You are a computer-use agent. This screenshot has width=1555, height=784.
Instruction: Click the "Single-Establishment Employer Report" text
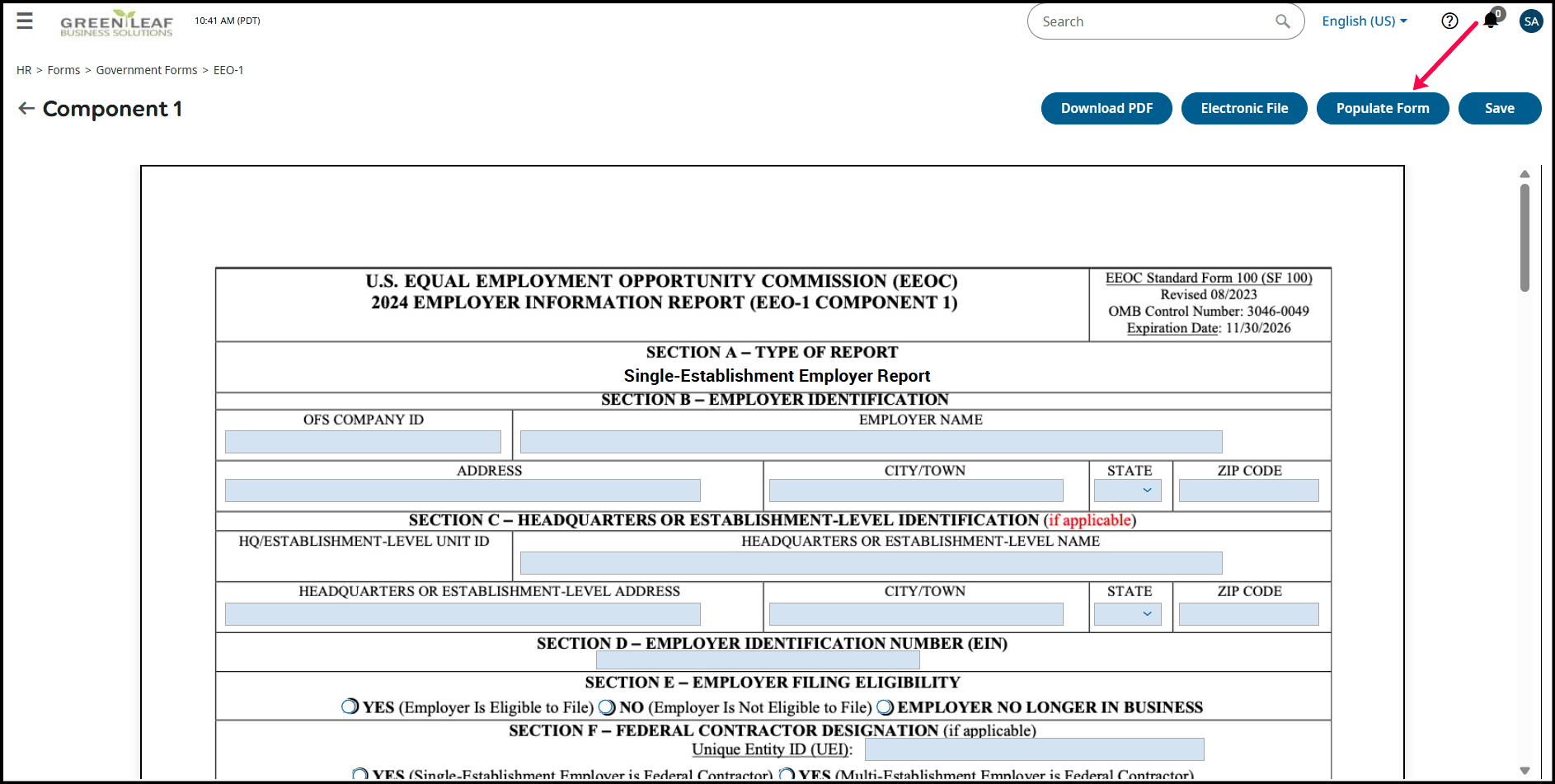coord(777,376)
